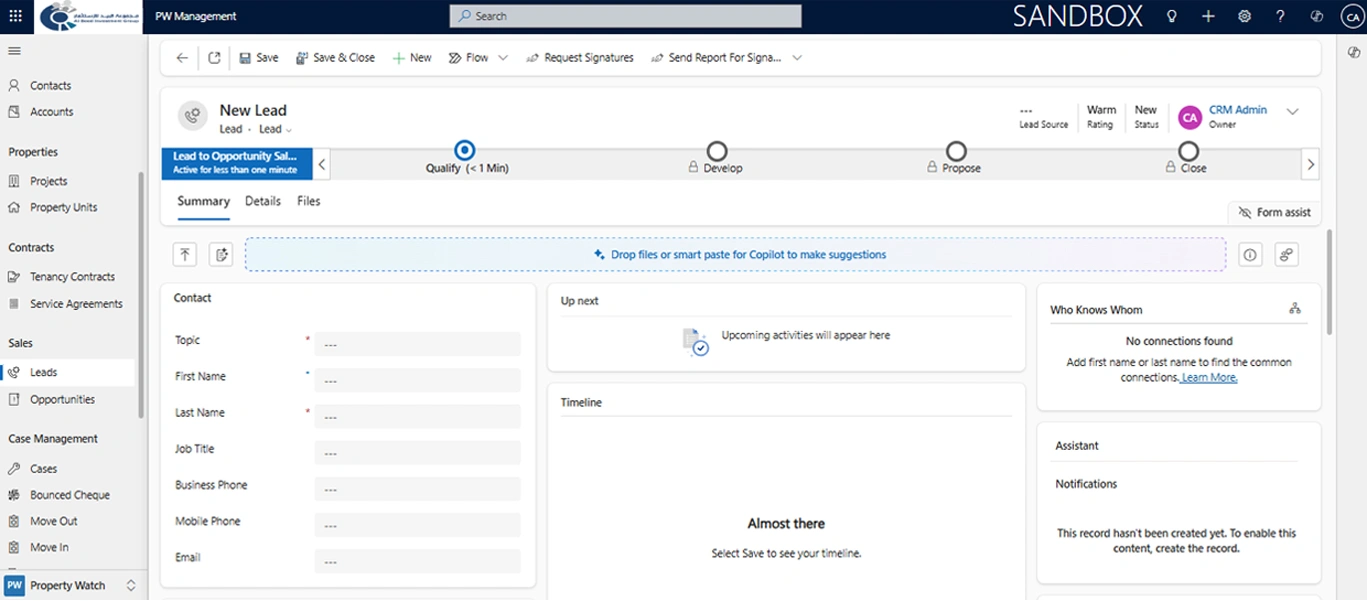This screenshot has width=1367, height=601.
Task: Collapse the site map hamburger menu
Action: coord(15,51)
